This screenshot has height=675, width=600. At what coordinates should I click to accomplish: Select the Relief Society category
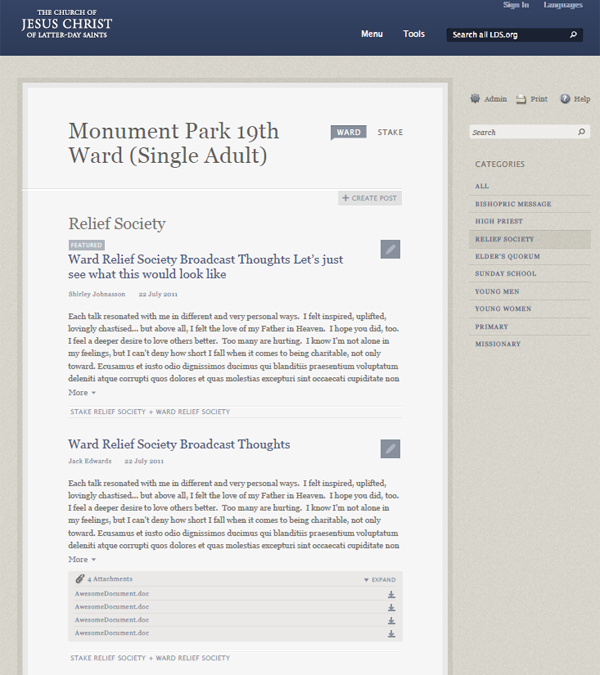coord(530,239)
